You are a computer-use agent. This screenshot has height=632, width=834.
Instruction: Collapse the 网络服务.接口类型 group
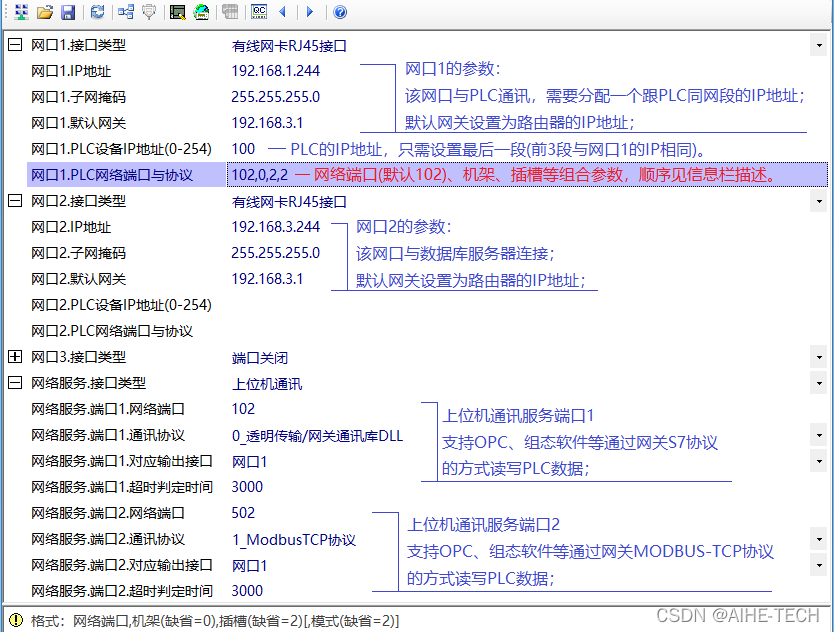[15, 383]
